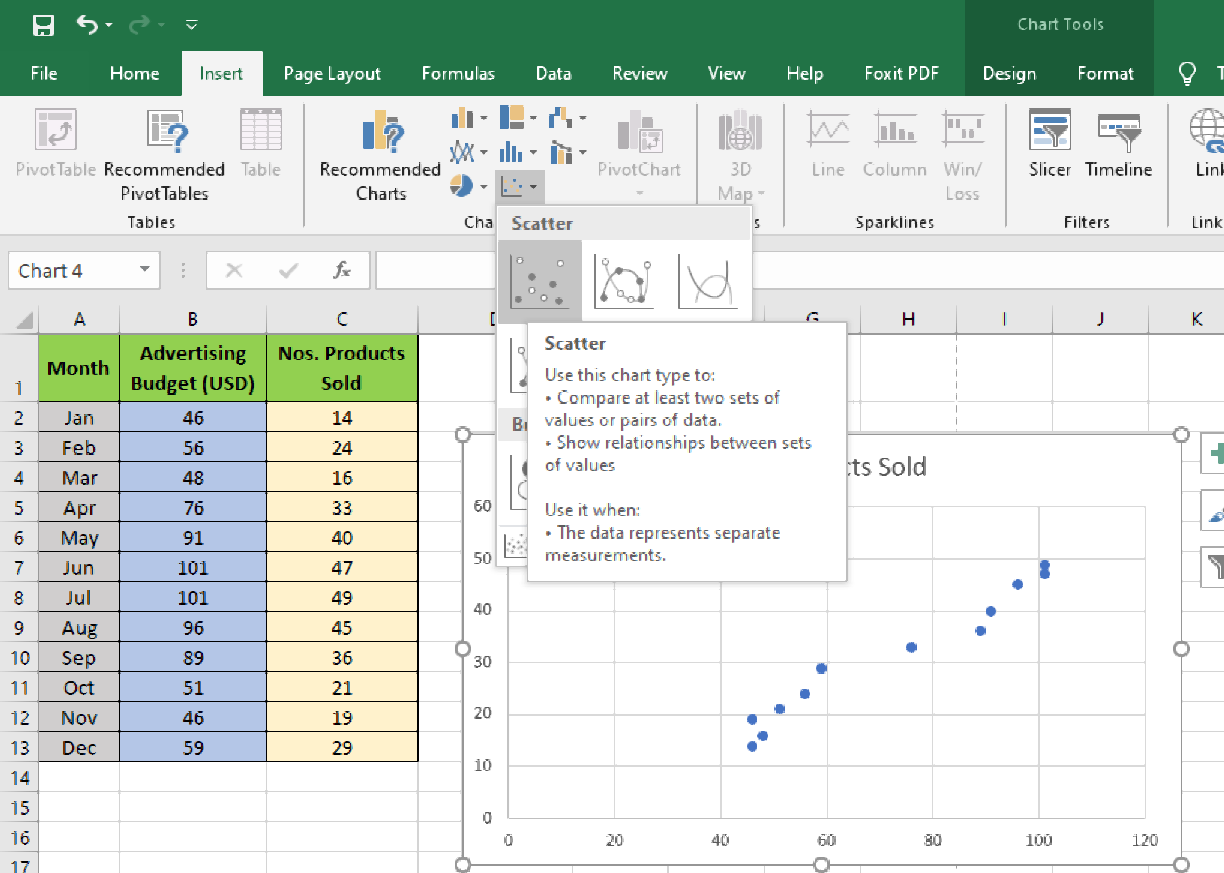Open Customize Quick Access Toolbar menu
This screenshot has width=1224, height=873.
(x=191, y=25)
